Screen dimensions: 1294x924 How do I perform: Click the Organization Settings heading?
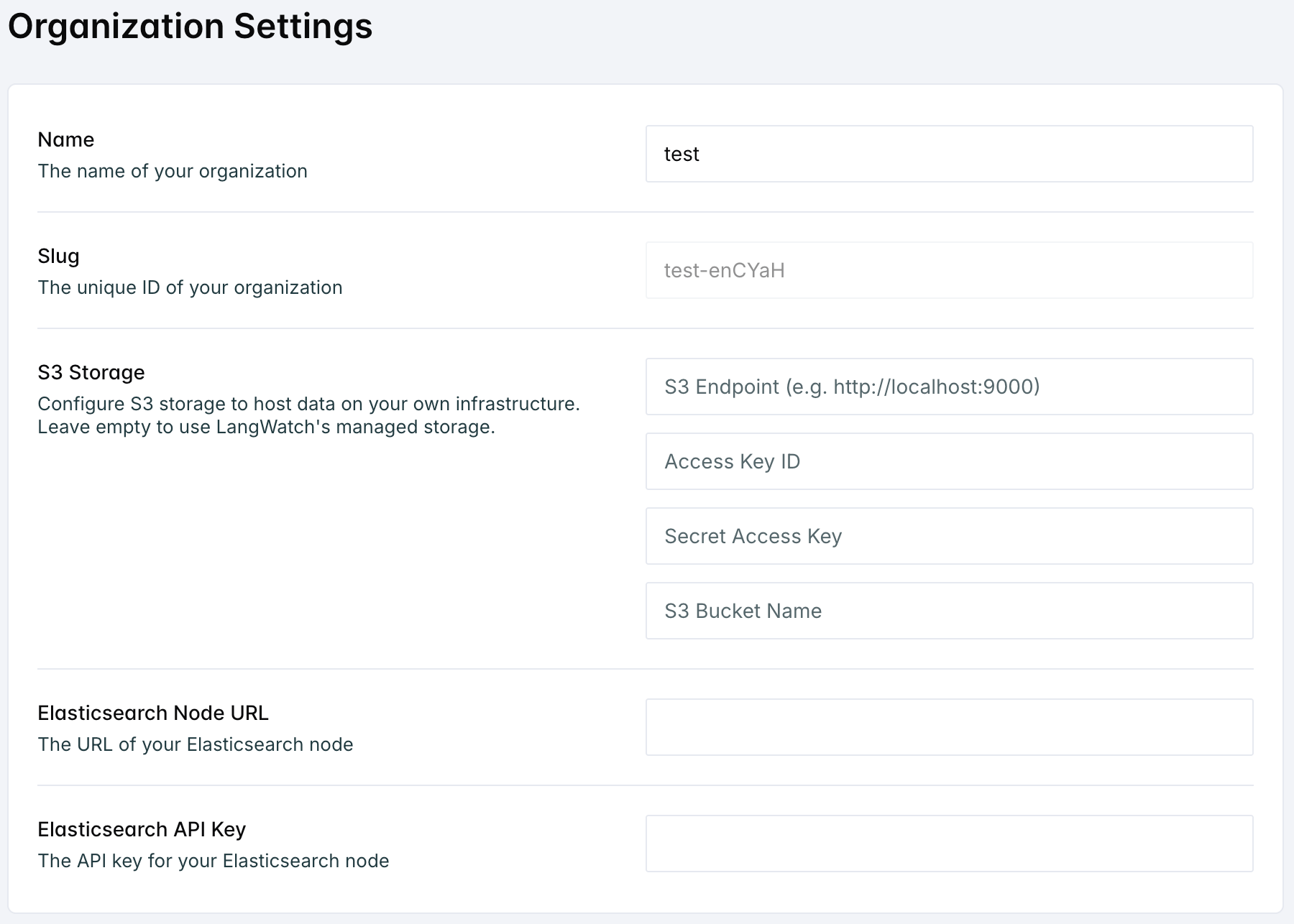coord(191,27)
